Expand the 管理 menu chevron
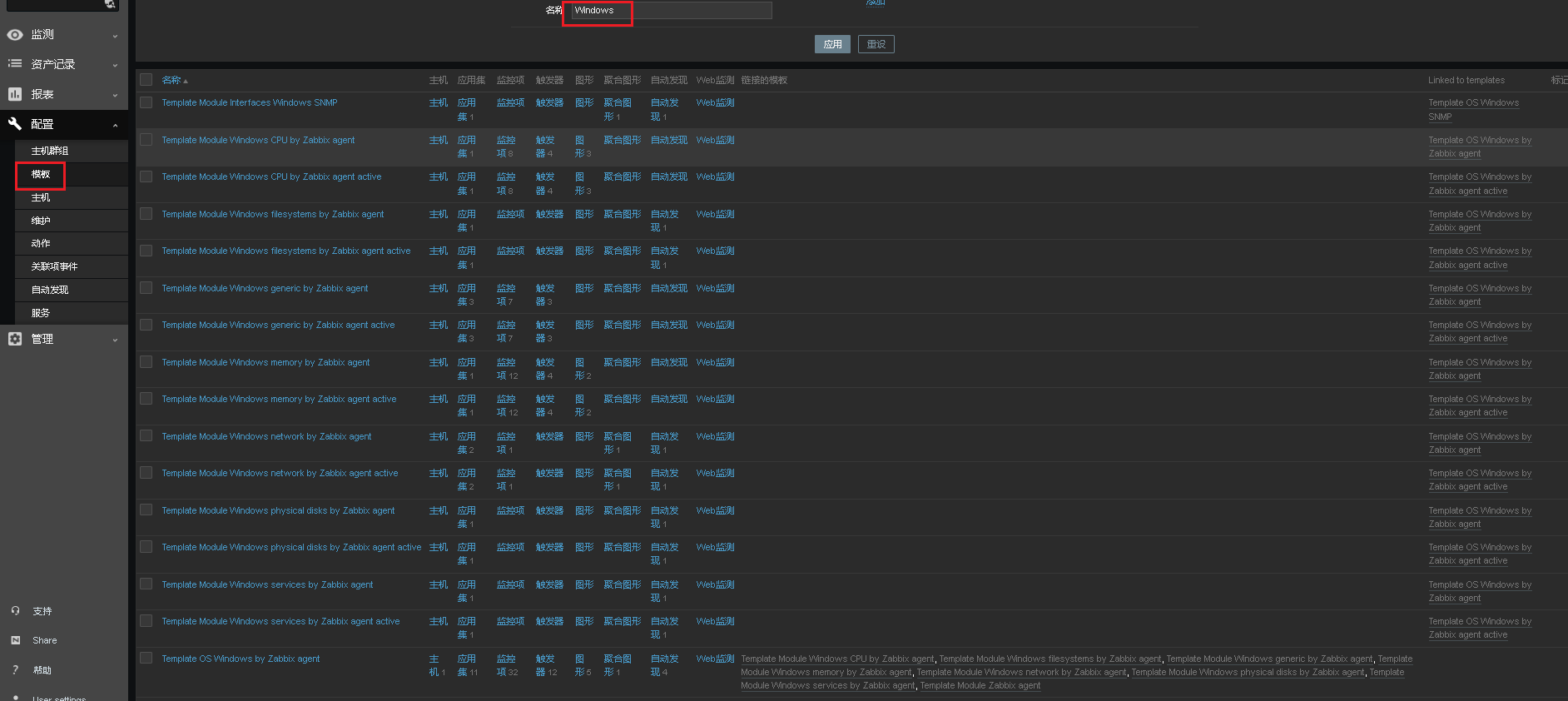Screen dimensions: 1568x701 click(x=115, y=340)
